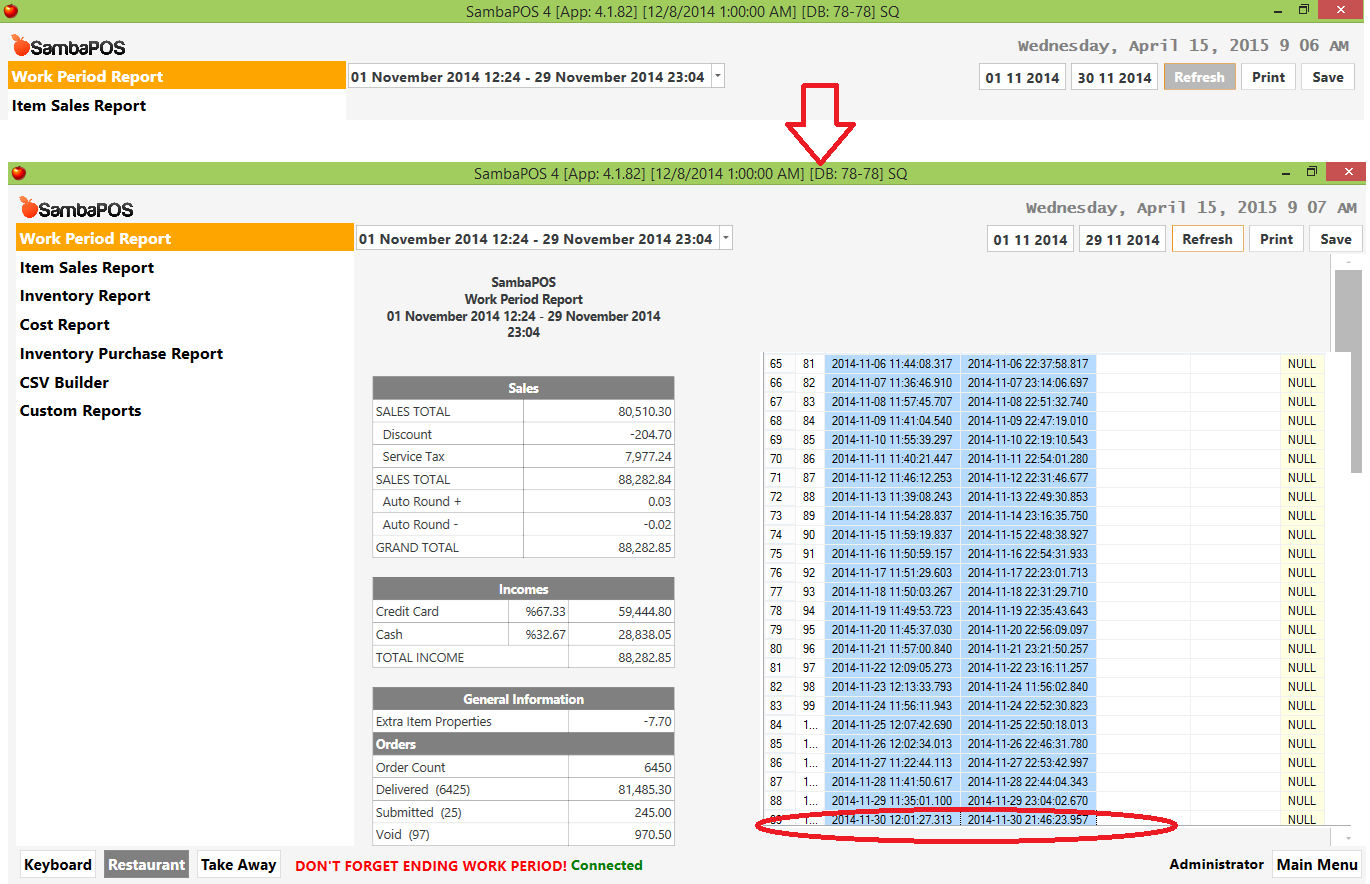
Task: Click the start date field 01 11 2014
Action: [x=1030, y=240]
